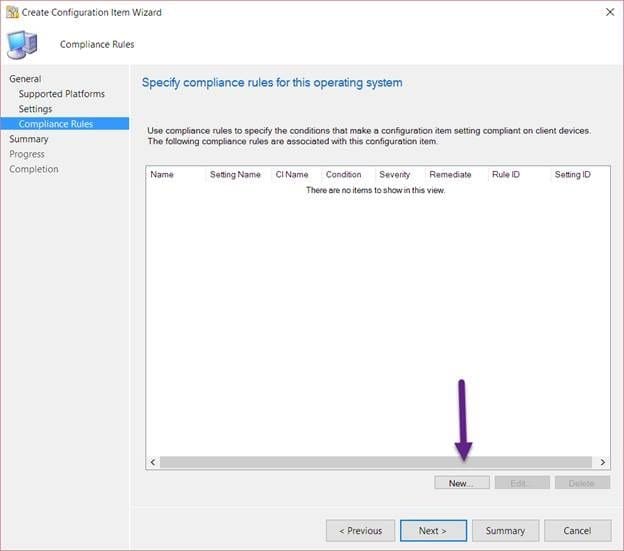Viewport: 624px width, 551px height.
Task: Click the Progress step in the sidebar
Action: pyautogui.click(x=27, y=154)
